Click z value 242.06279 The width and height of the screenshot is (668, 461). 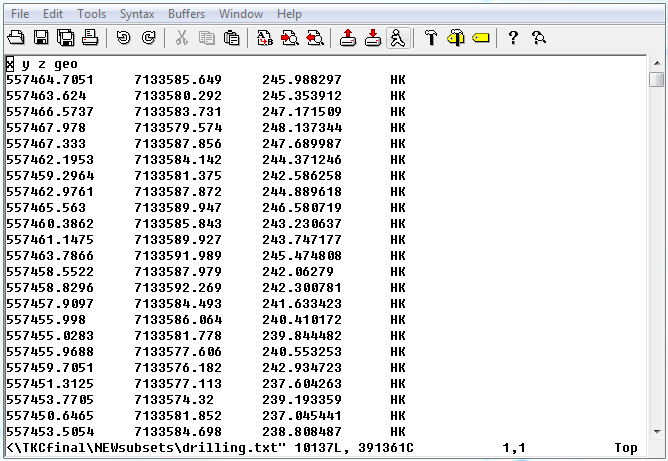point(298,271)
